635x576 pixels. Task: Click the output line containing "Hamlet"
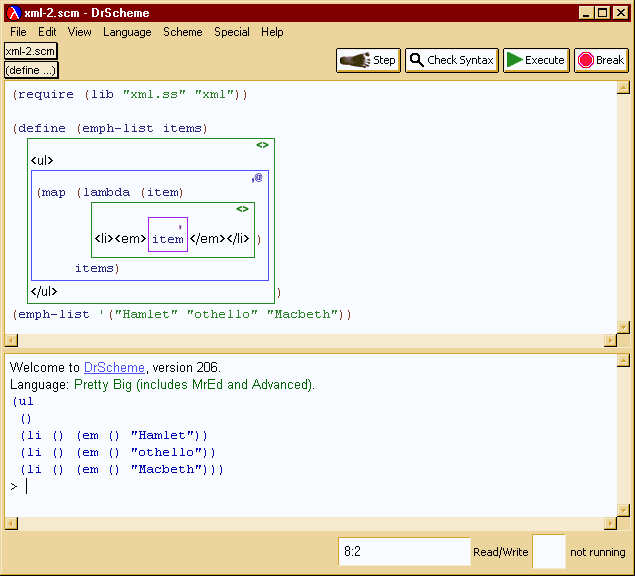(x=114, y=435)
